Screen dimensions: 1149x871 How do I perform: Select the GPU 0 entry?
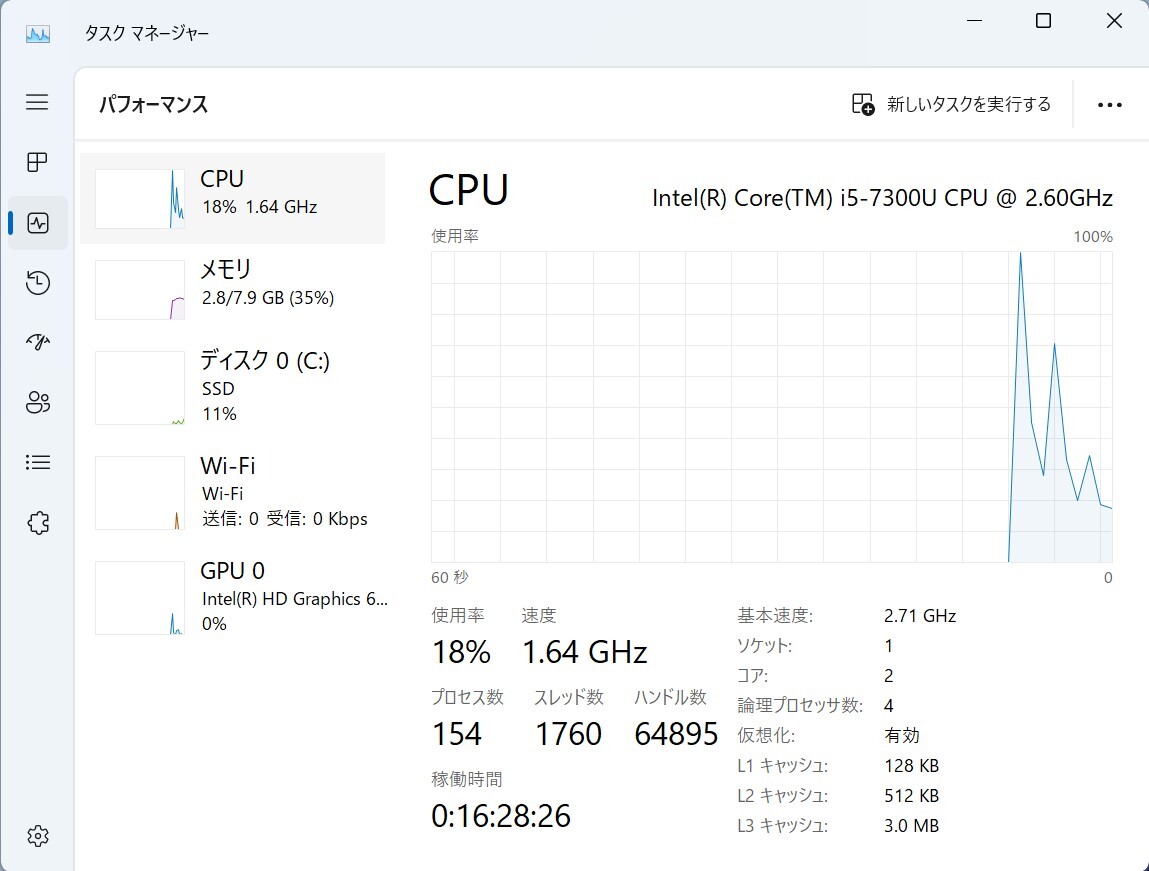pyautogui.click(x=232, y=598)
